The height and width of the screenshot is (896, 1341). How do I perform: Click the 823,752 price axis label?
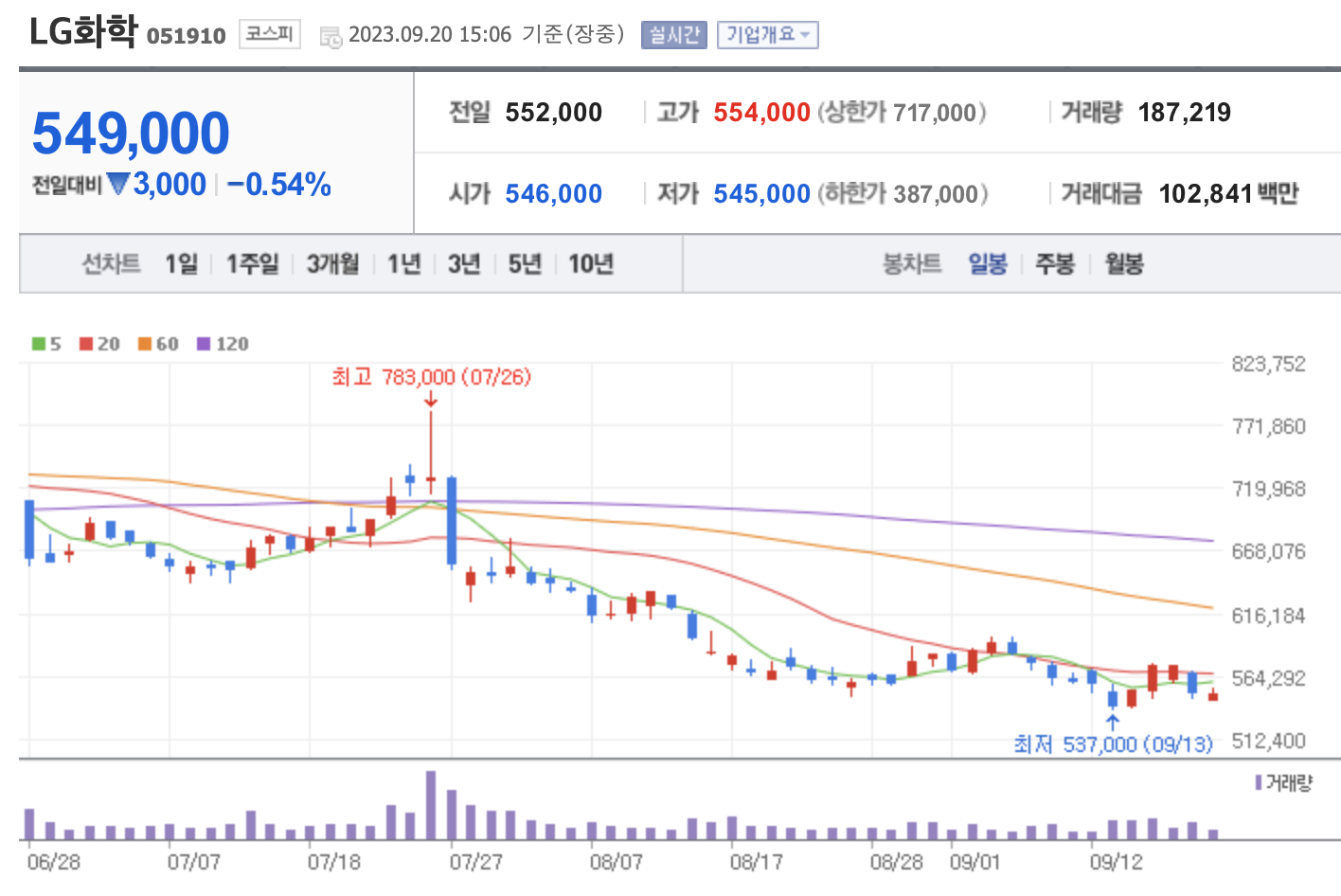click(1268, 364)
